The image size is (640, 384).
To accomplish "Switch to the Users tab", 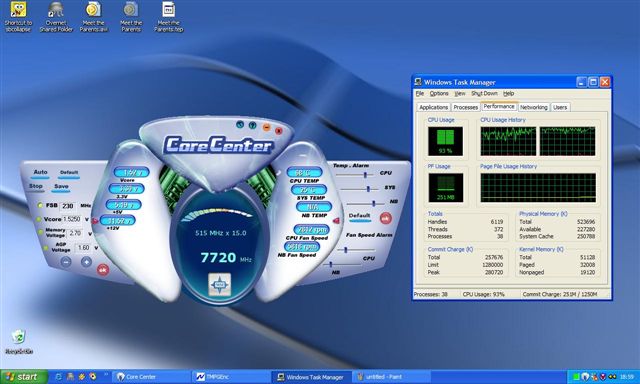I will tap(560, 107).
